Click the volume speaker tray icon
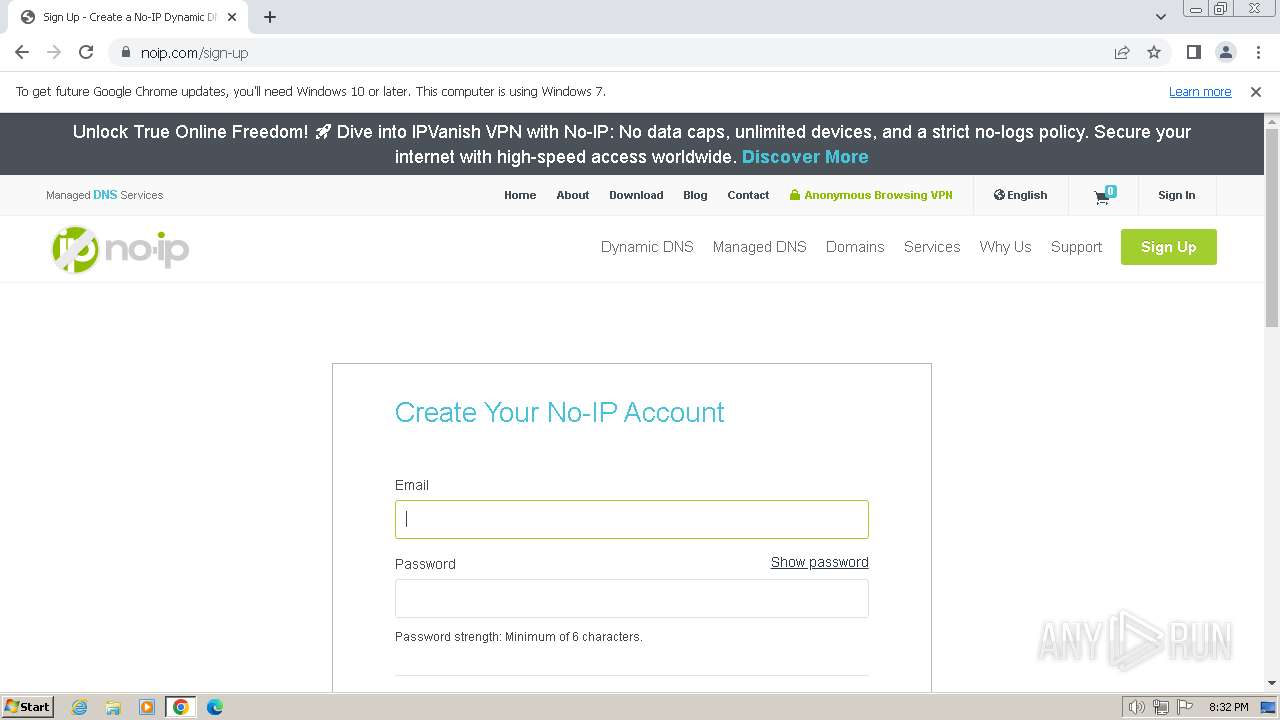The width and height of the screenshot is (1280, 720). 1136,707
